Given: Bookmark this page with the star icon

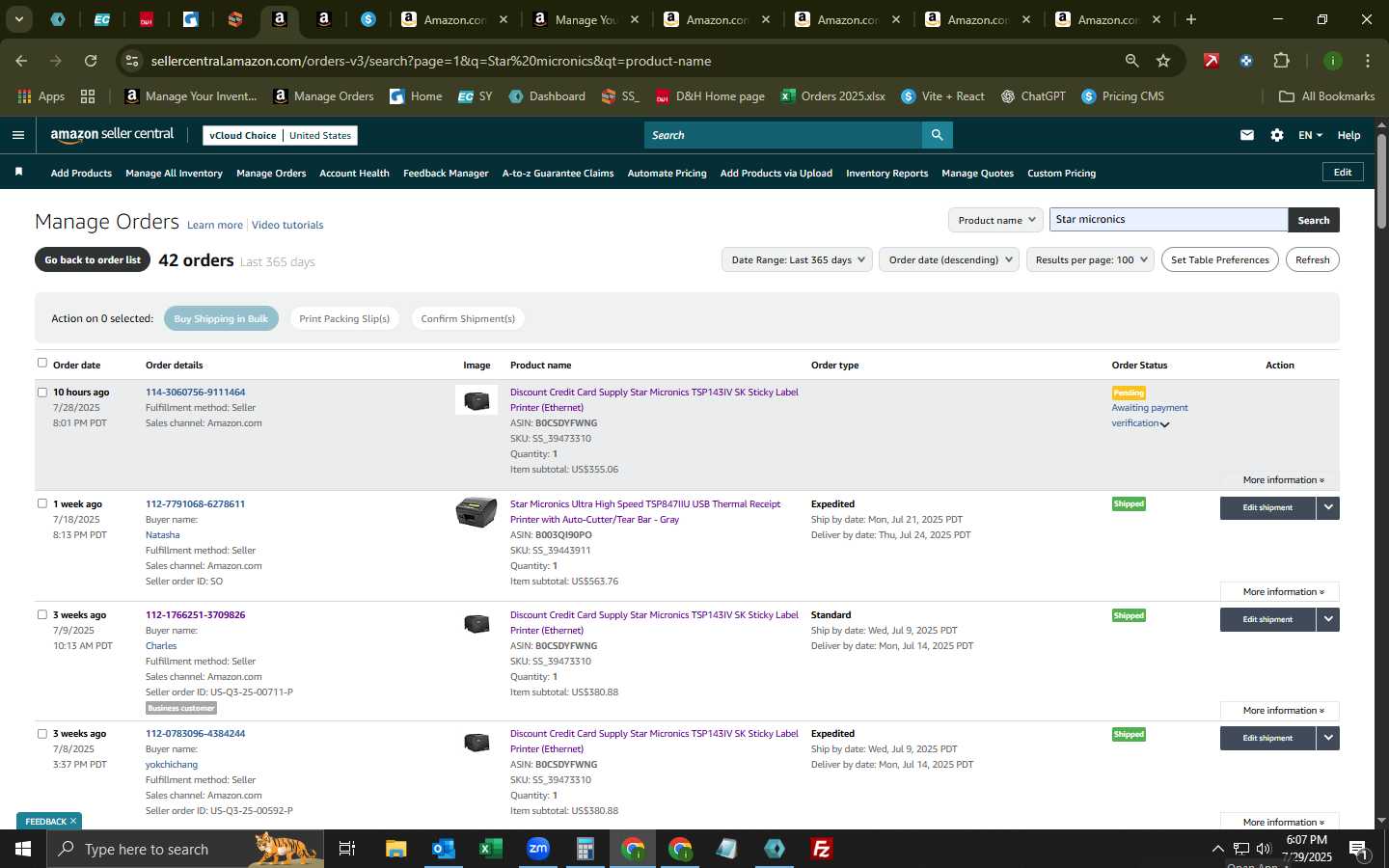Looking at the screenshot, I should click(x=1163, y=61).
